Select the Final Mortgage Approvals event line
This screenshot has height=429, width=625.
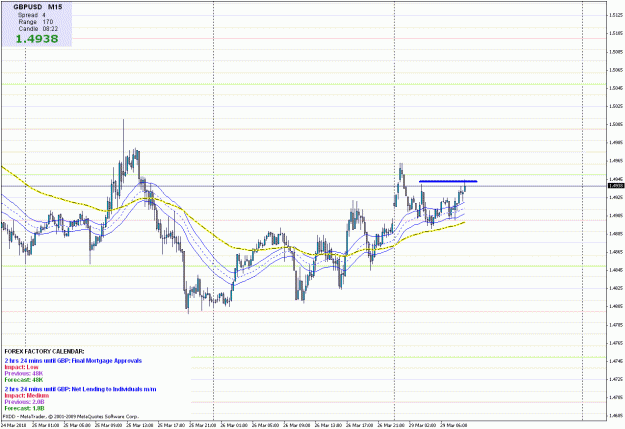73,361
